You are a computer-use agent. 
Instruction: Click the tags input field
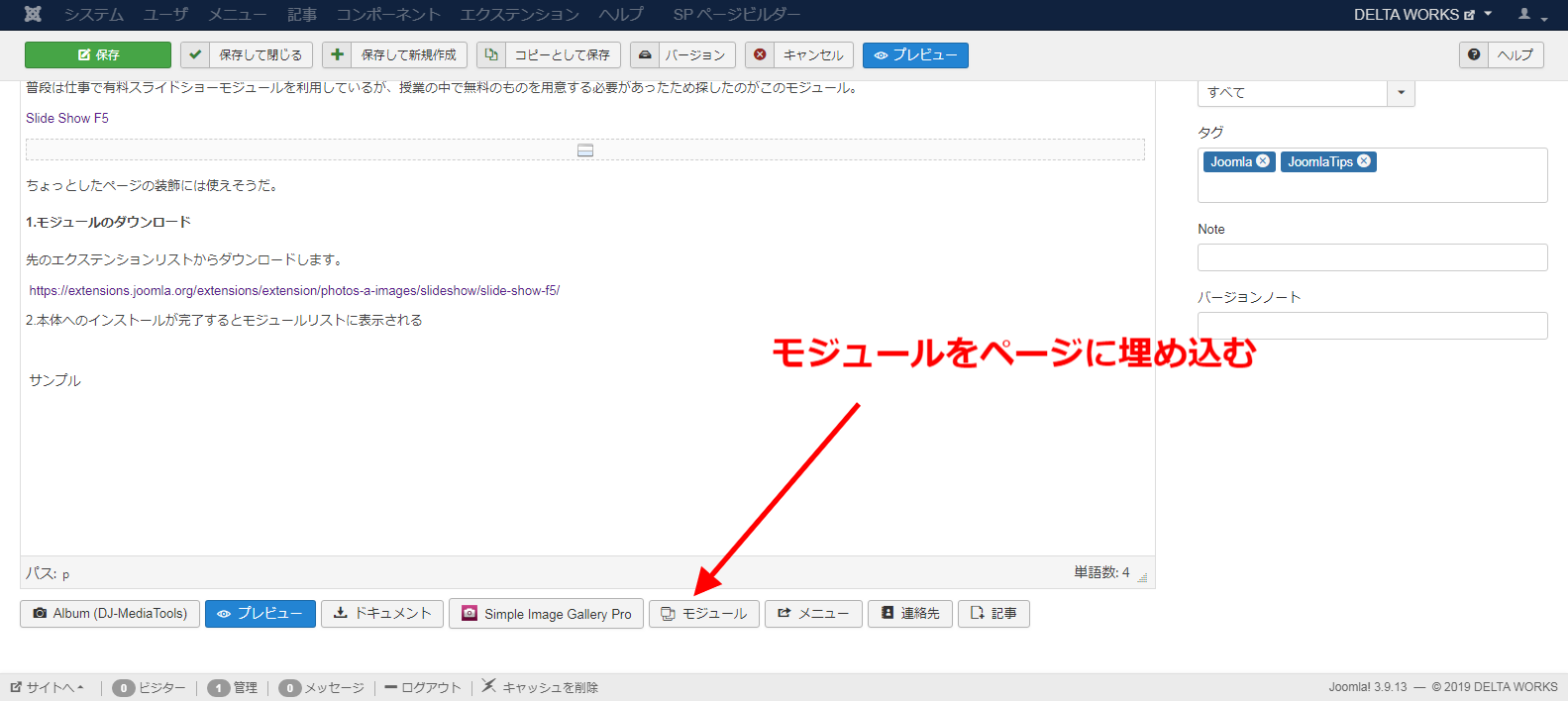click(x=1372, y=175)
